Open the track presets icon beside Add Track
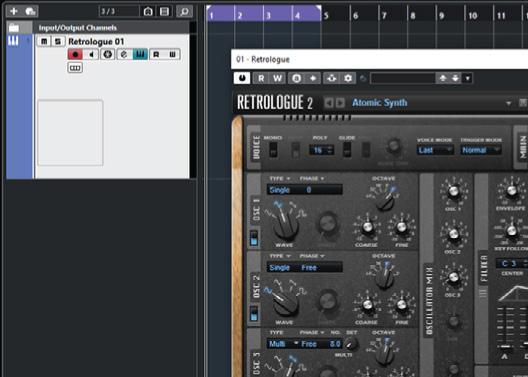 (31, 11)
